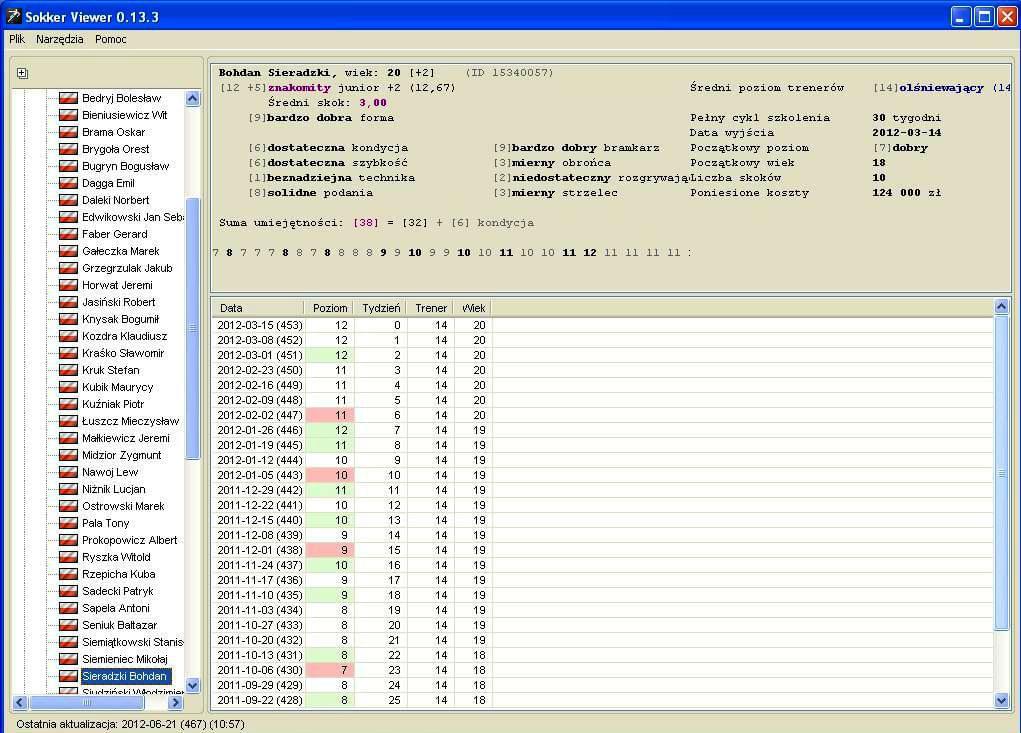Sort table by Wiek column header
1021x733 pixels.
pos(473,308)
